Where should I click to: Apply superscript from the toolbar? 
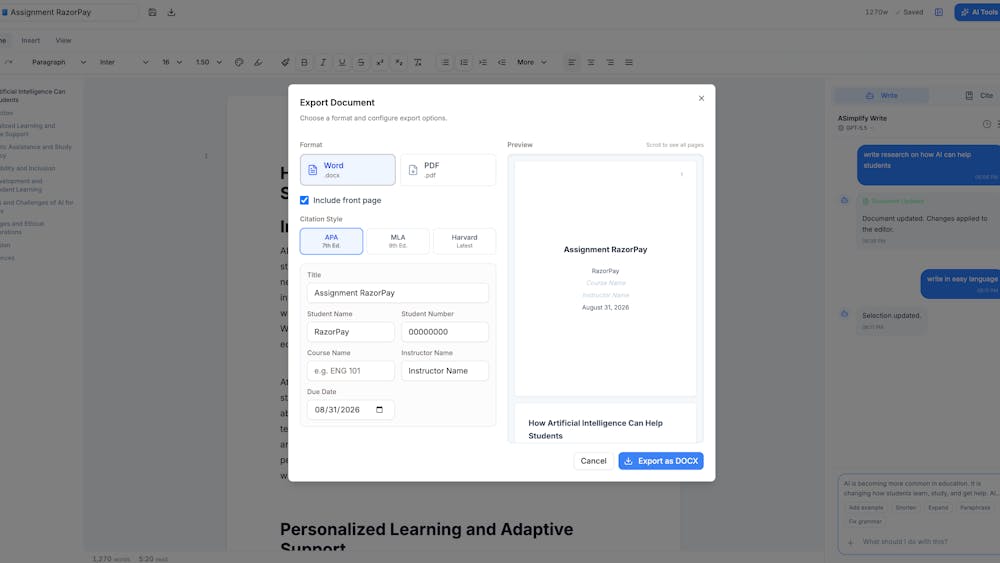click(380, 62)
